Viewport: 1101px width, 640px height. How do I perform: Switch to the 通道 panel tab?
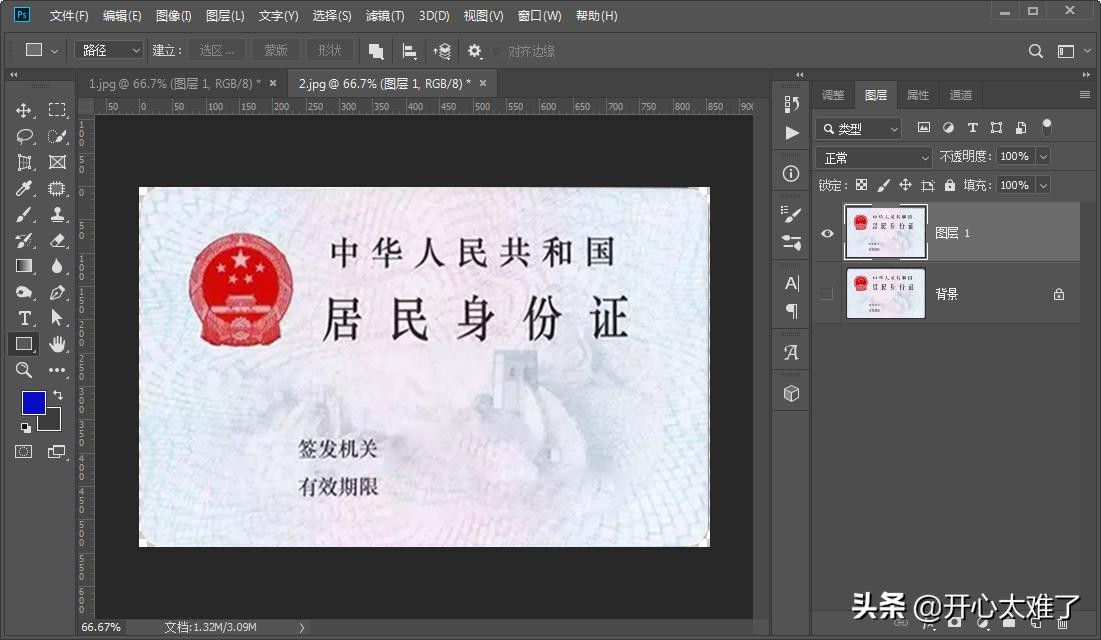(x=960, y=95)
